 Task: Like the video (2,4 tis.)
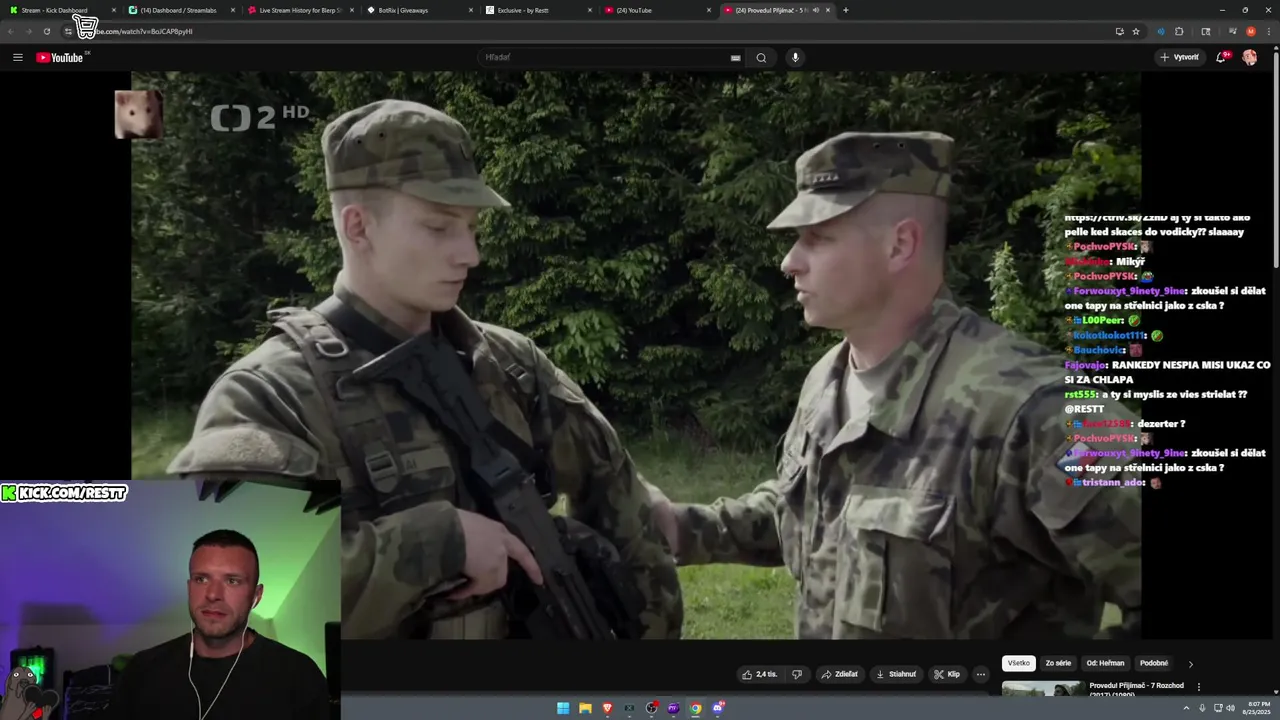[759, 674]
